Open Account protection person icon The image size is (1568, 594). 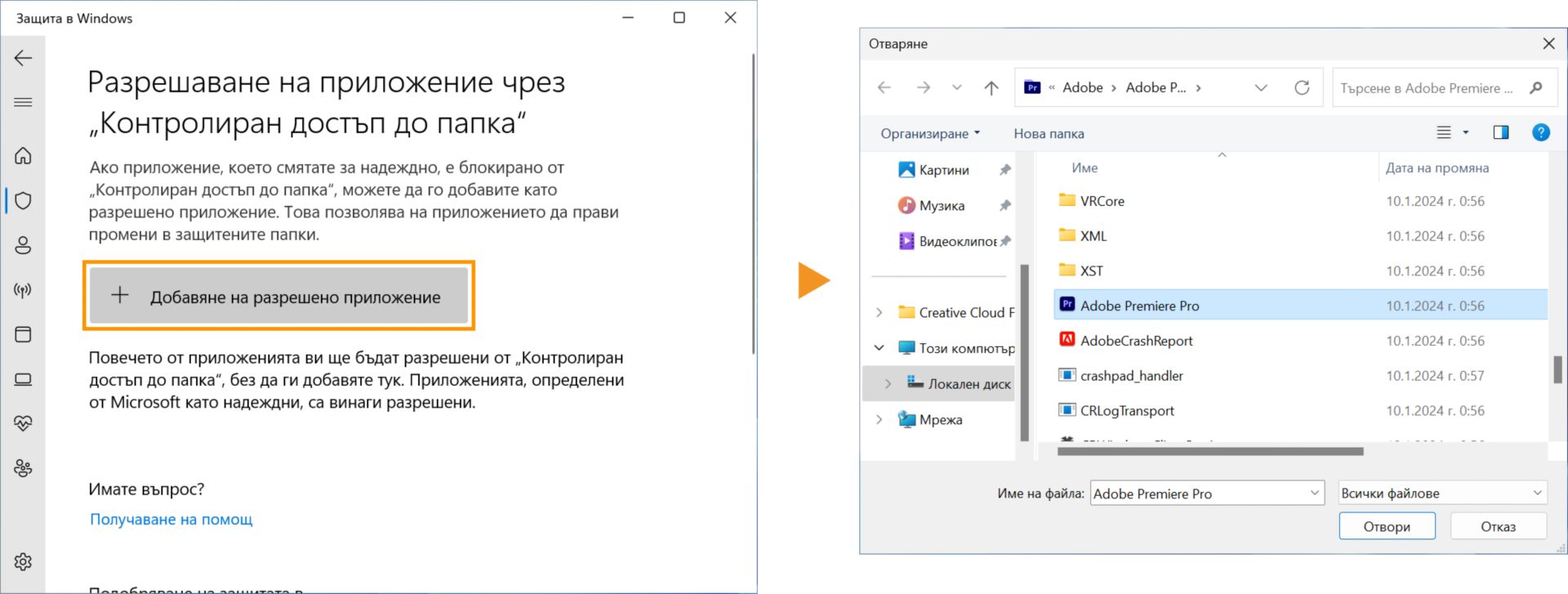point(23,245)
